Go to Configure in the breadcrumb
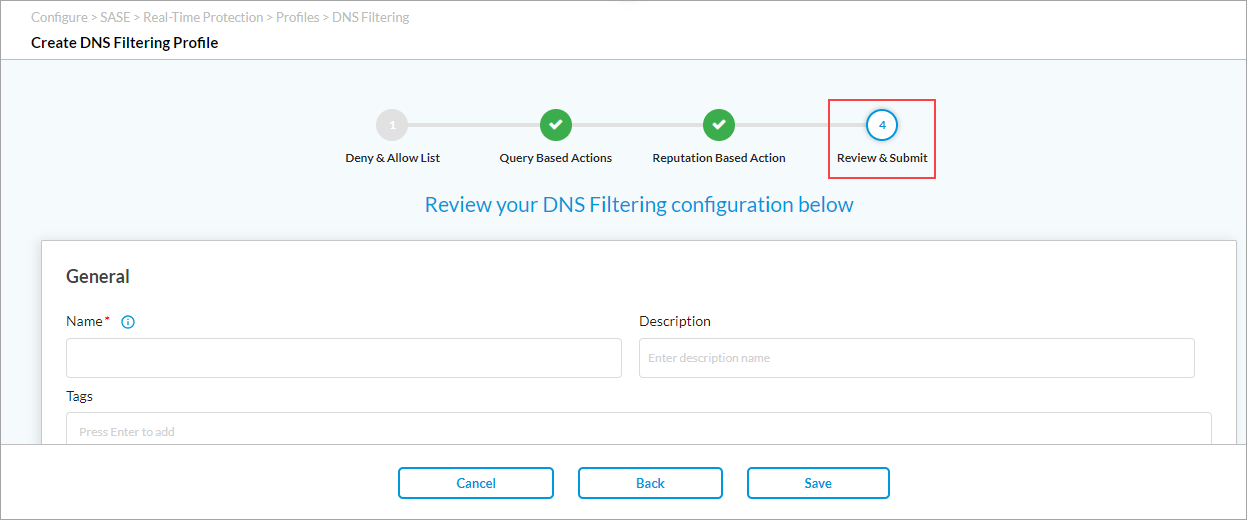Screen dimensions: 1247x520 (59, 18)
